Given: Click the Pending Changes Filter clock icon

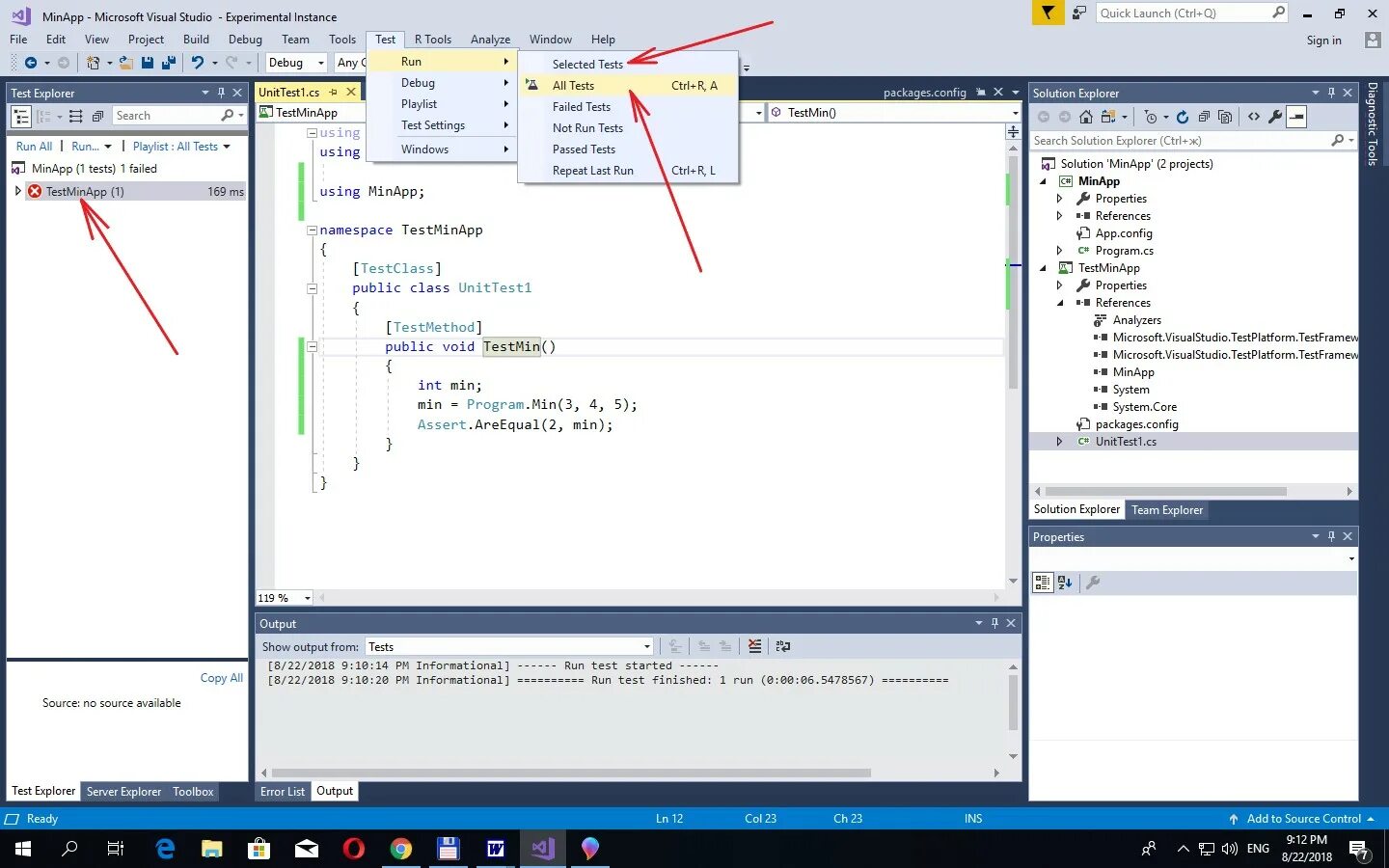Looking at the screenshot, I should tap(1150, 117).
